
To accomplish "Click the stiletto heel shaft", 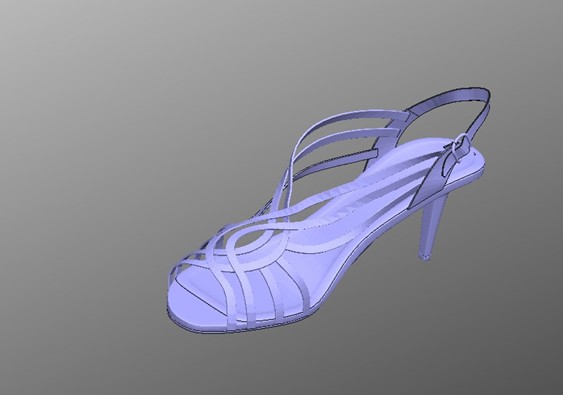I will pos(433,224).
